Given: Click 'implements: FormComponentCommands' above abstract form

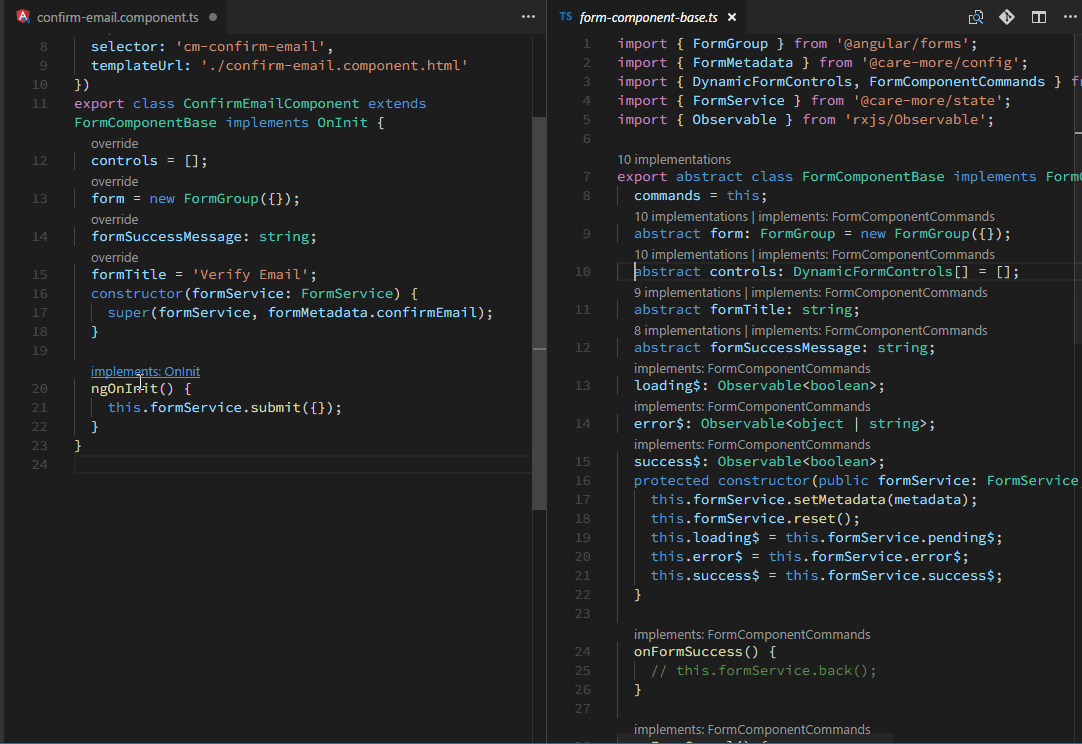Looking at the screenshot, I should [876, 217].
